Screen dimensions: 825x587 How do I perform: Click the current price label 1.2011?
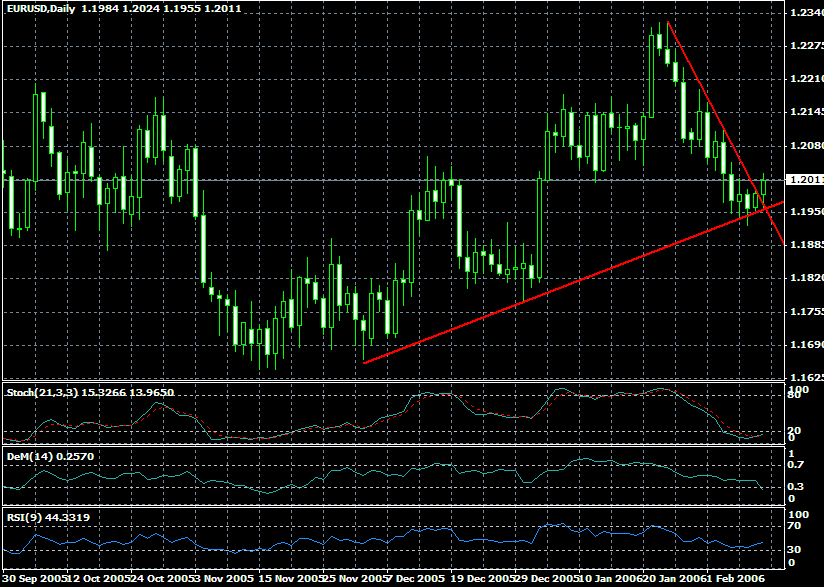[806, 180]
